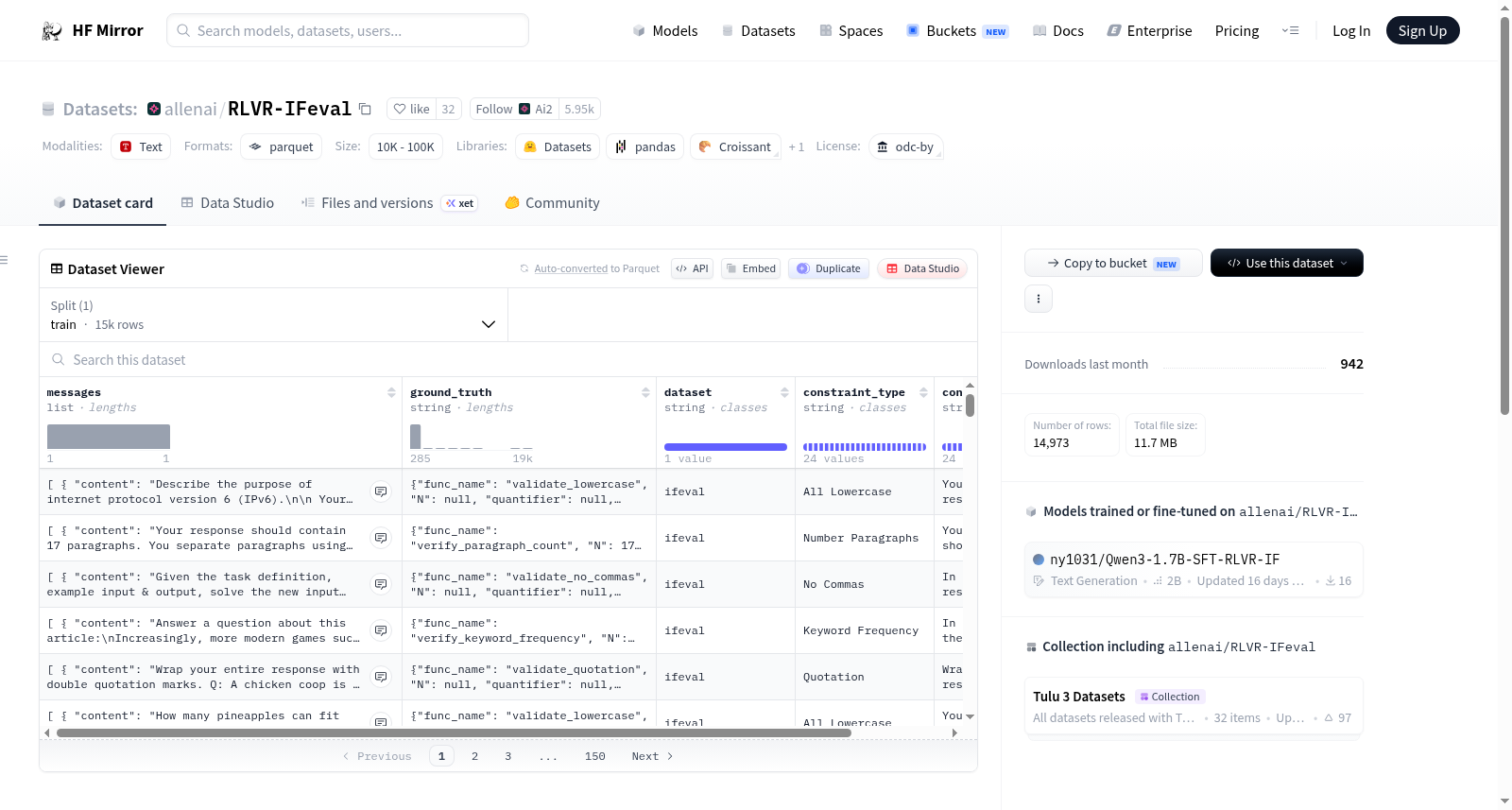
Task: Go to page 2 of the table
Action: click(x=474, y=756)
